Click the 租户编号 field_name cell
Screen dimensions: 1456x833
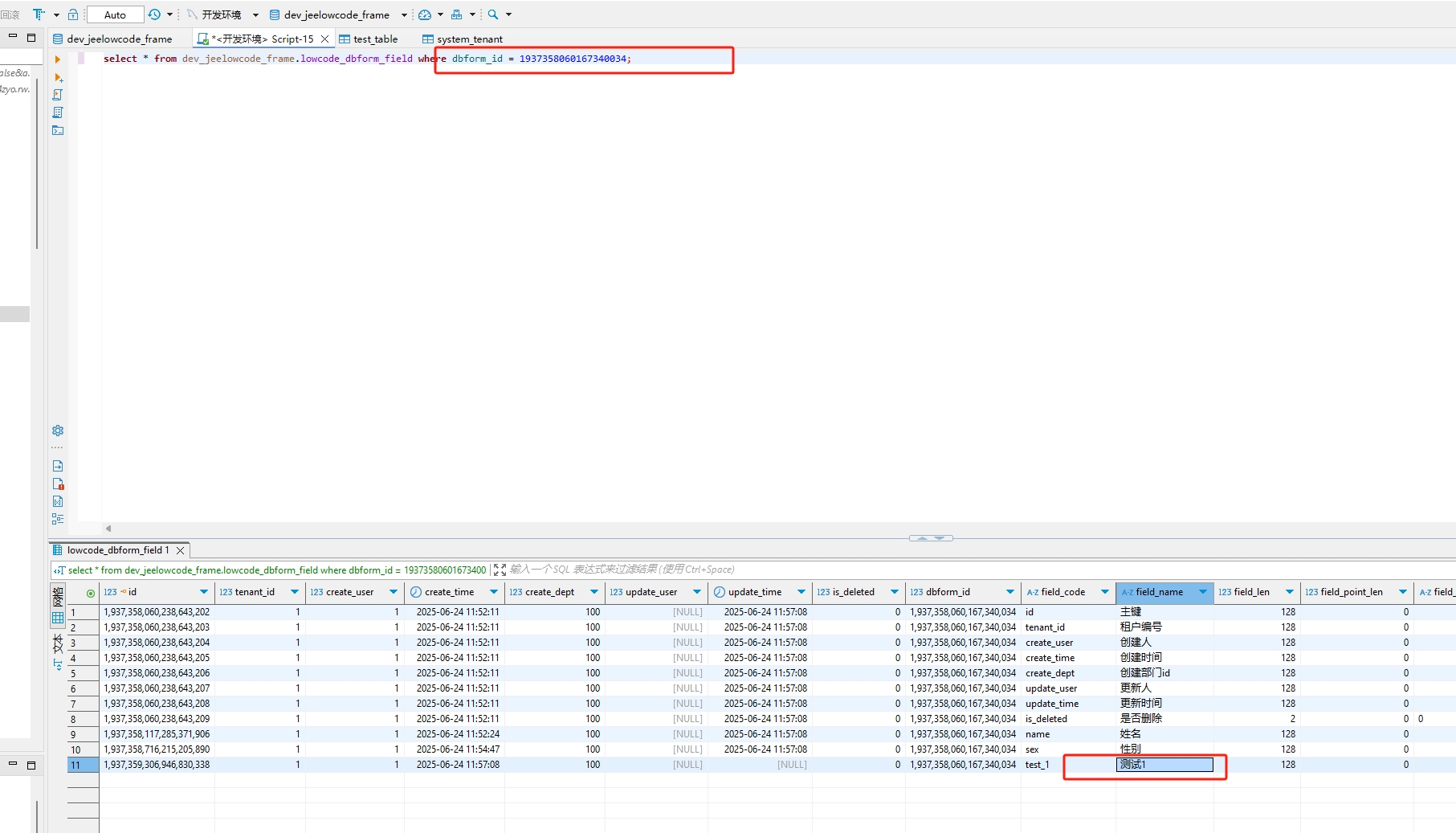click(1164, 627)
